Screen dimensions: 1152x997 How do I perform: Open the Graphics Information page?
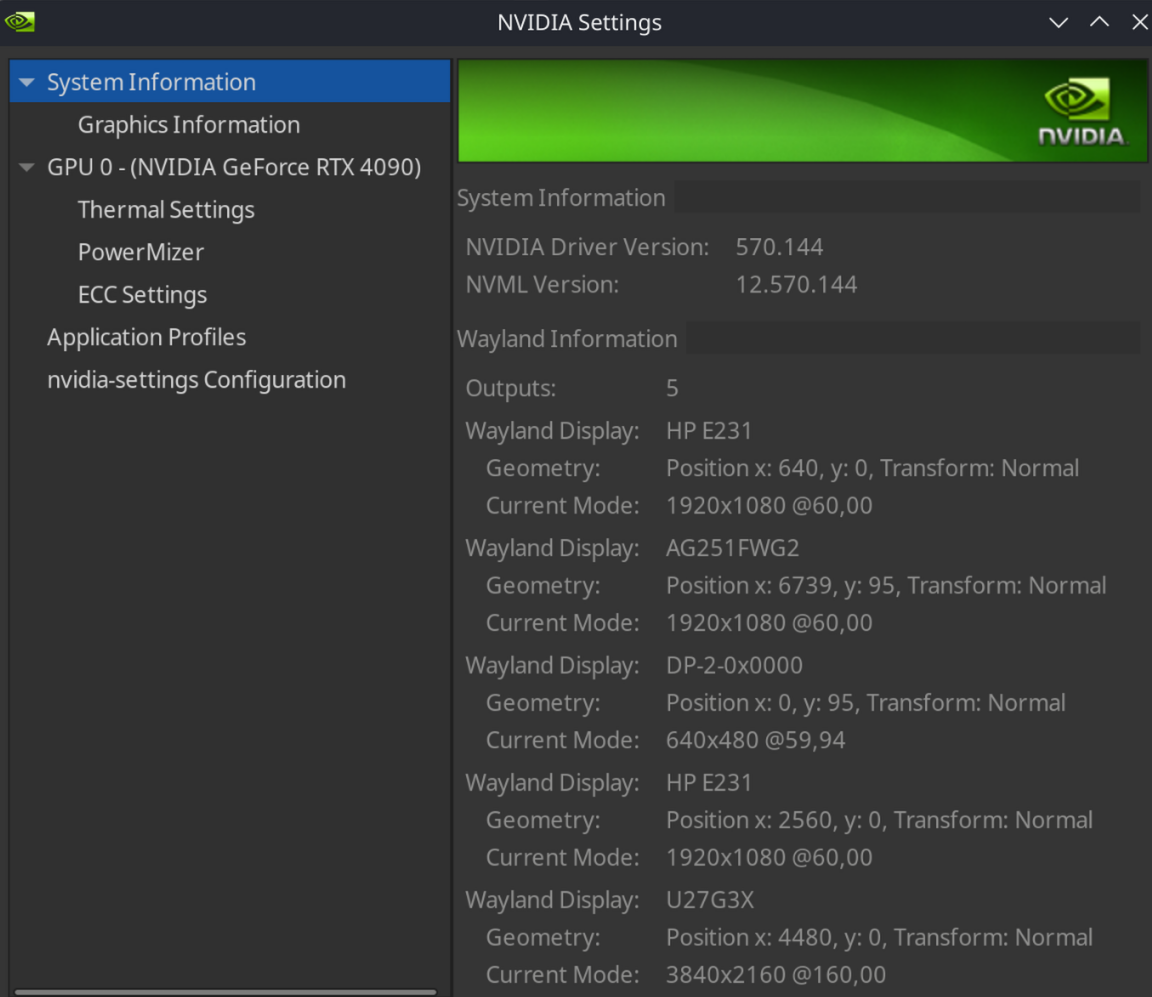188,125
